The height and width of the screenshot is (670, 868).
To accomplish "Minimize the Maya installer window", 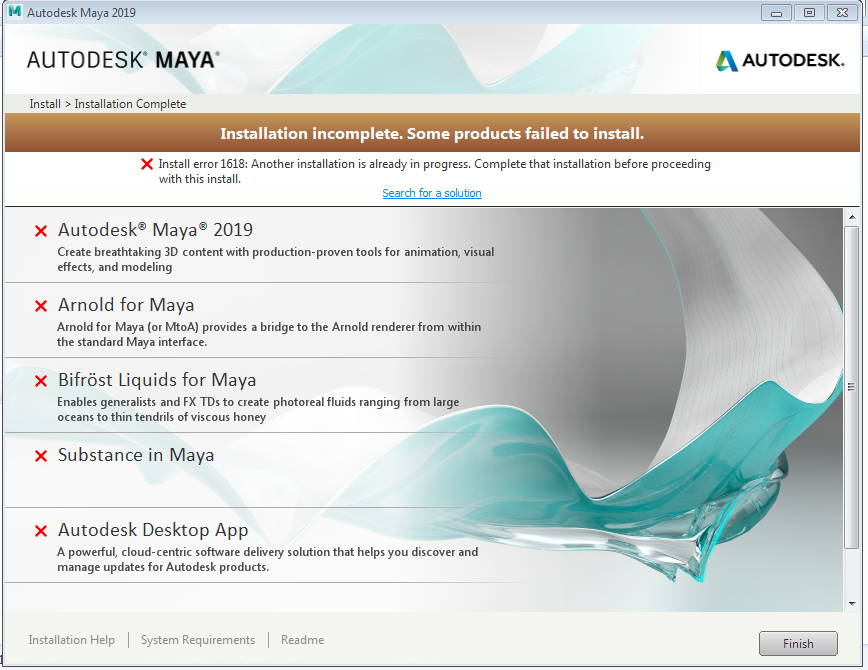I will click(776, 12).
